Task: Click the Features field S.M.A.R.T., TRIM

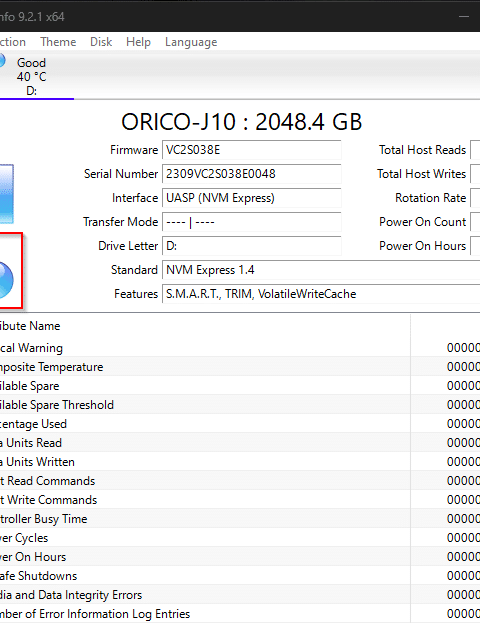Action: [321, 294]
